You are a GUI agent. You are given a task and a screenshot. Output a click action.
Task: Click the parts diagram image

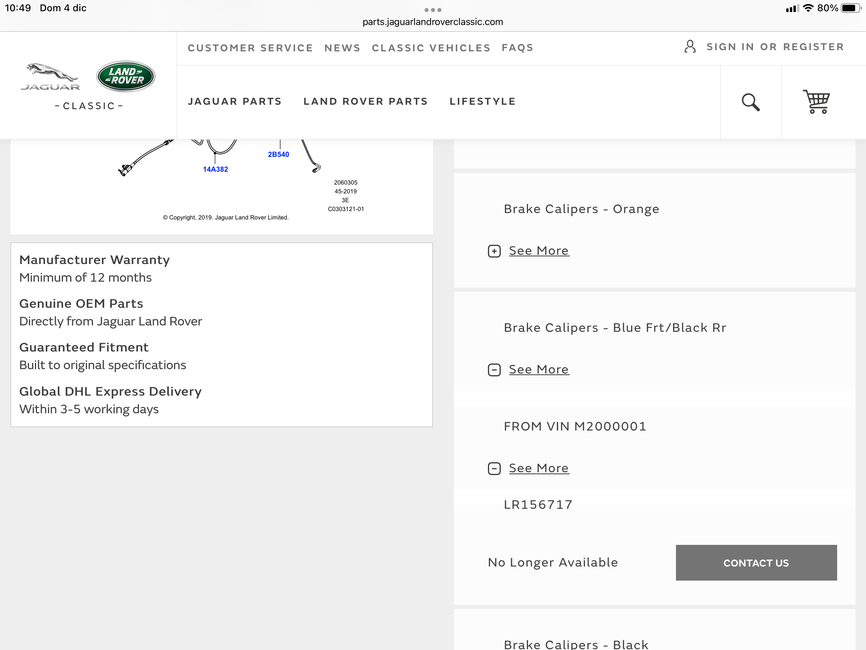tap(221, 186)
